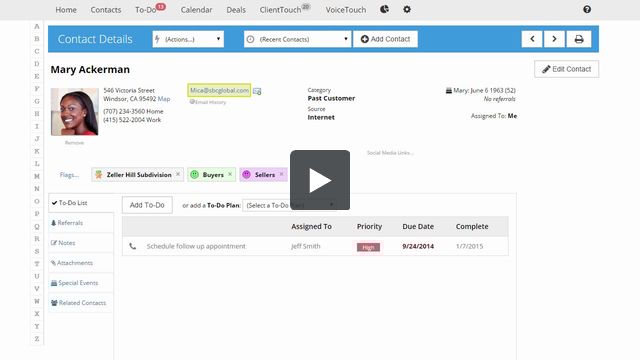The width and height of the screenshot is (640, 360).
Task: Open the Schedule follow up appointment to-do
Action: click(x=196, y=246)
